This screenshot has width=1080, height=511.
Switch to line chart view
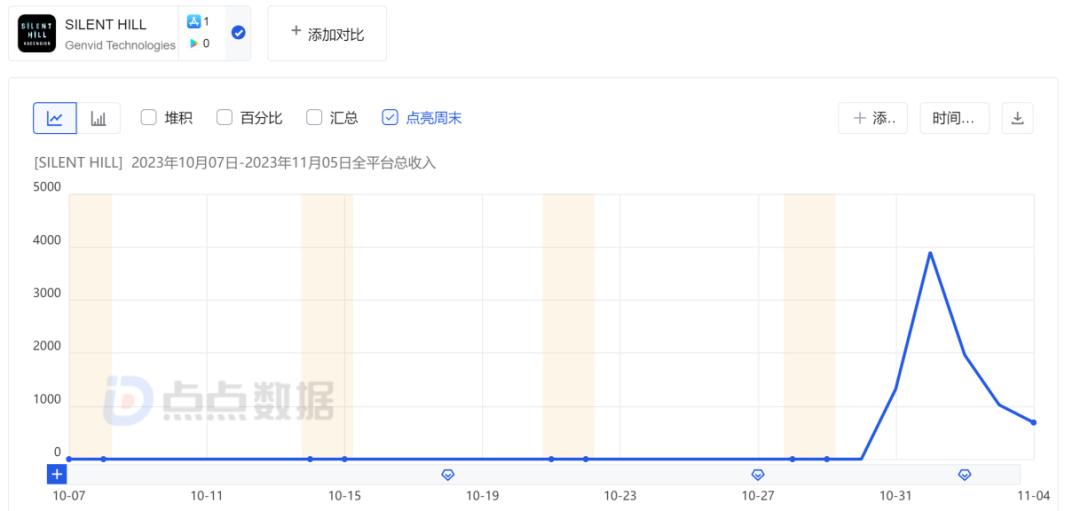(54, 118)
